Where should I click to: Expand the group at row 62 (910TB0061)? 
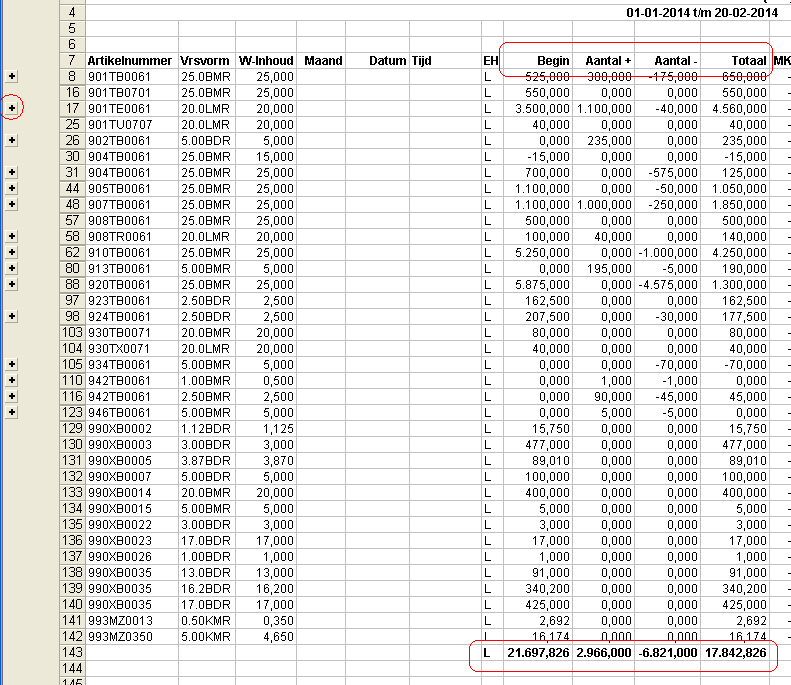(12, 252)
